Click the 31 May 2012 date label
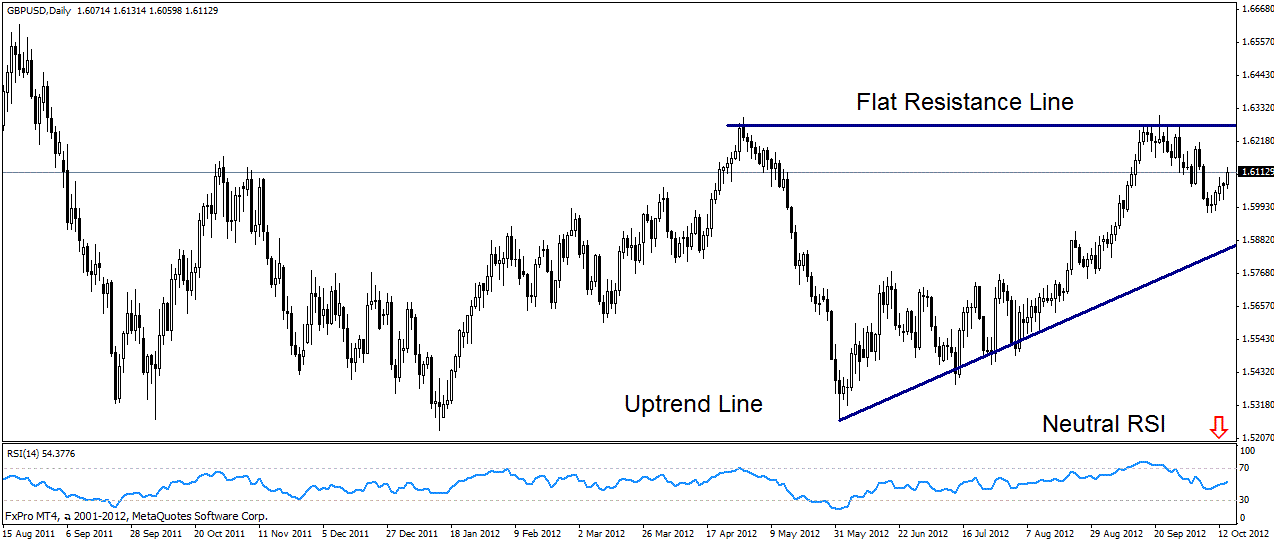 point(859,533)
